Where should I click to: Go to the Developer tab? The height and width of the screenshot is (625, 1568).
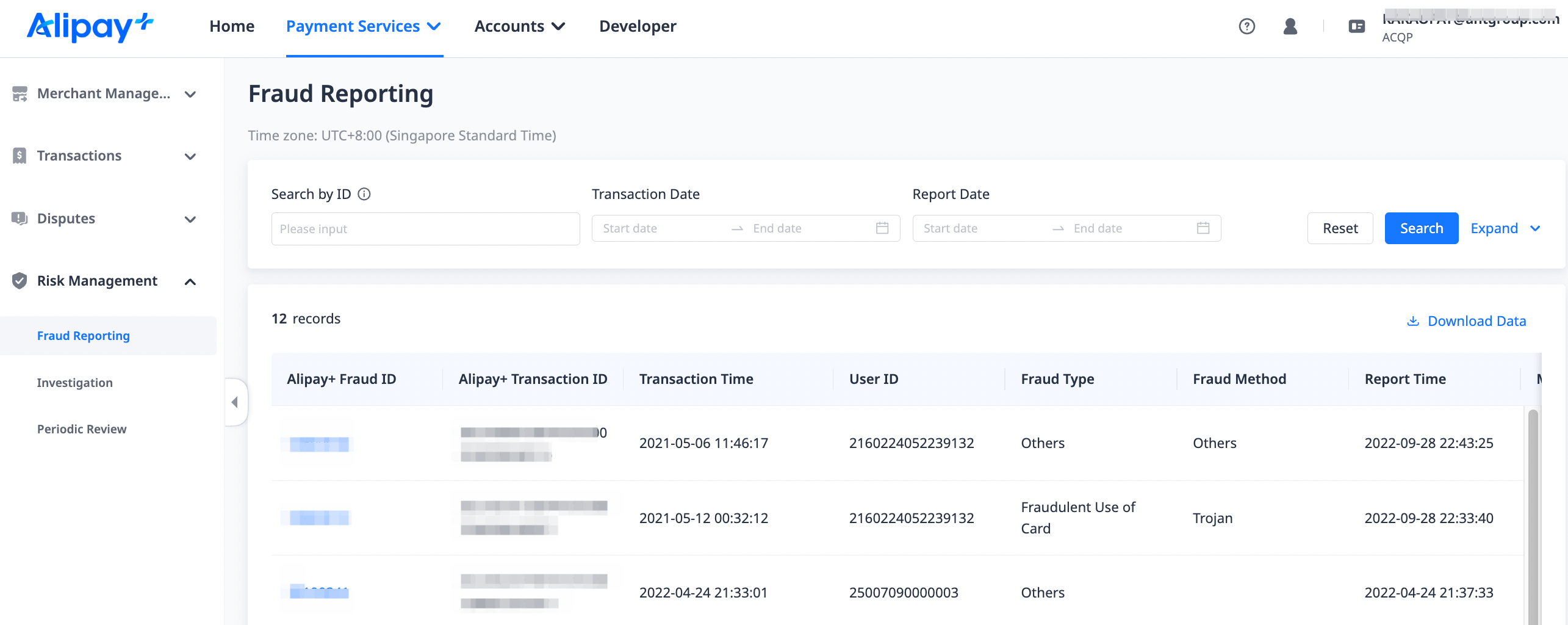click(x=637, y=26)
